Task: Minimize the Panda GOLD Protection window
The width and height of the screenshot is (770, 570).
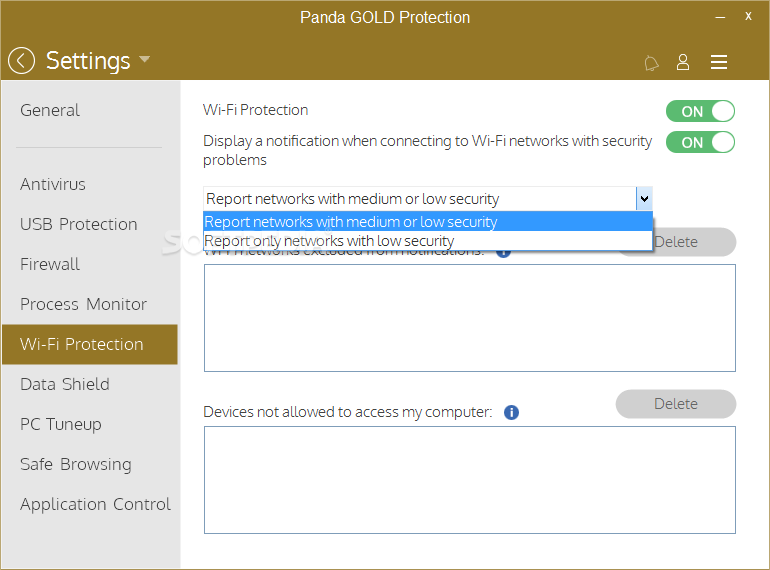Action: tap(720, 17)
